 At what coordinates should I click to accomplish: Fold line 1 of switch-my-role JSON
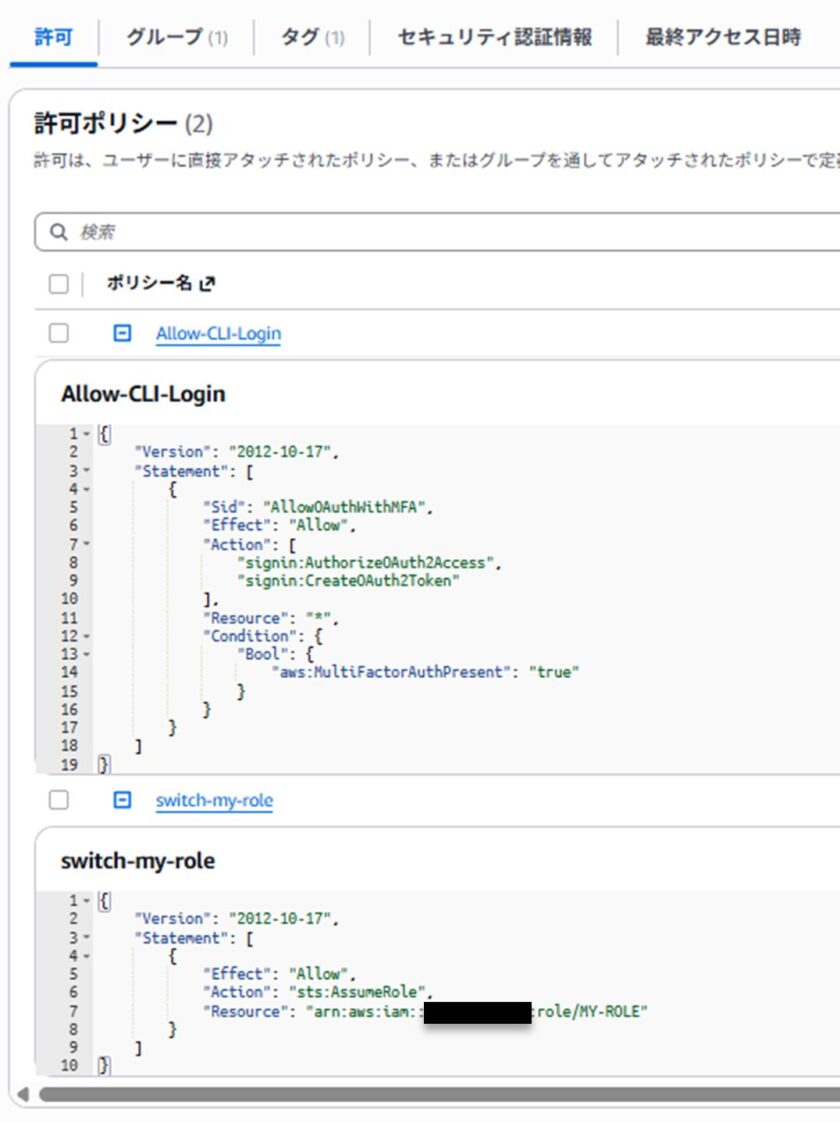(x=87, y=900)
